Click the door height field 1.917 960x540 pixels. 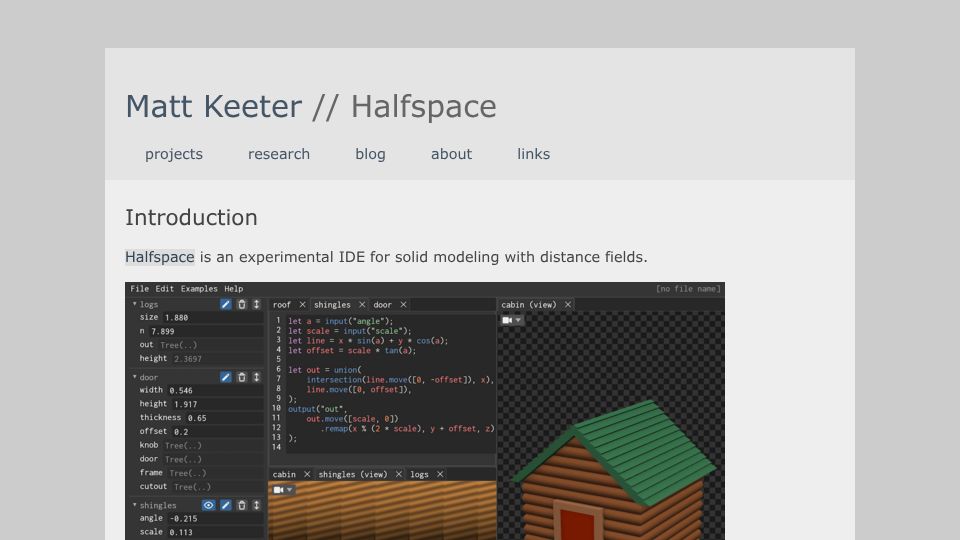click(217, 404)
